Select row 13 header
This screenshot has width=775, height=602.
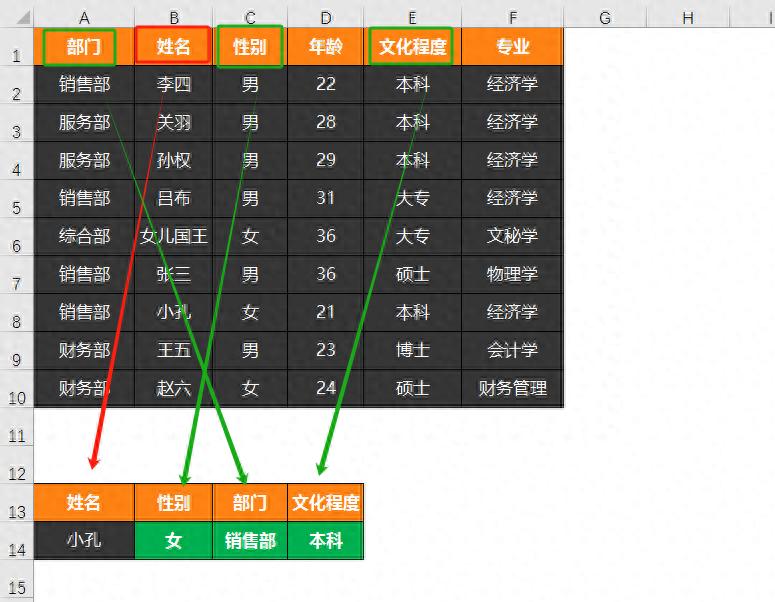(x=17, y=503)
